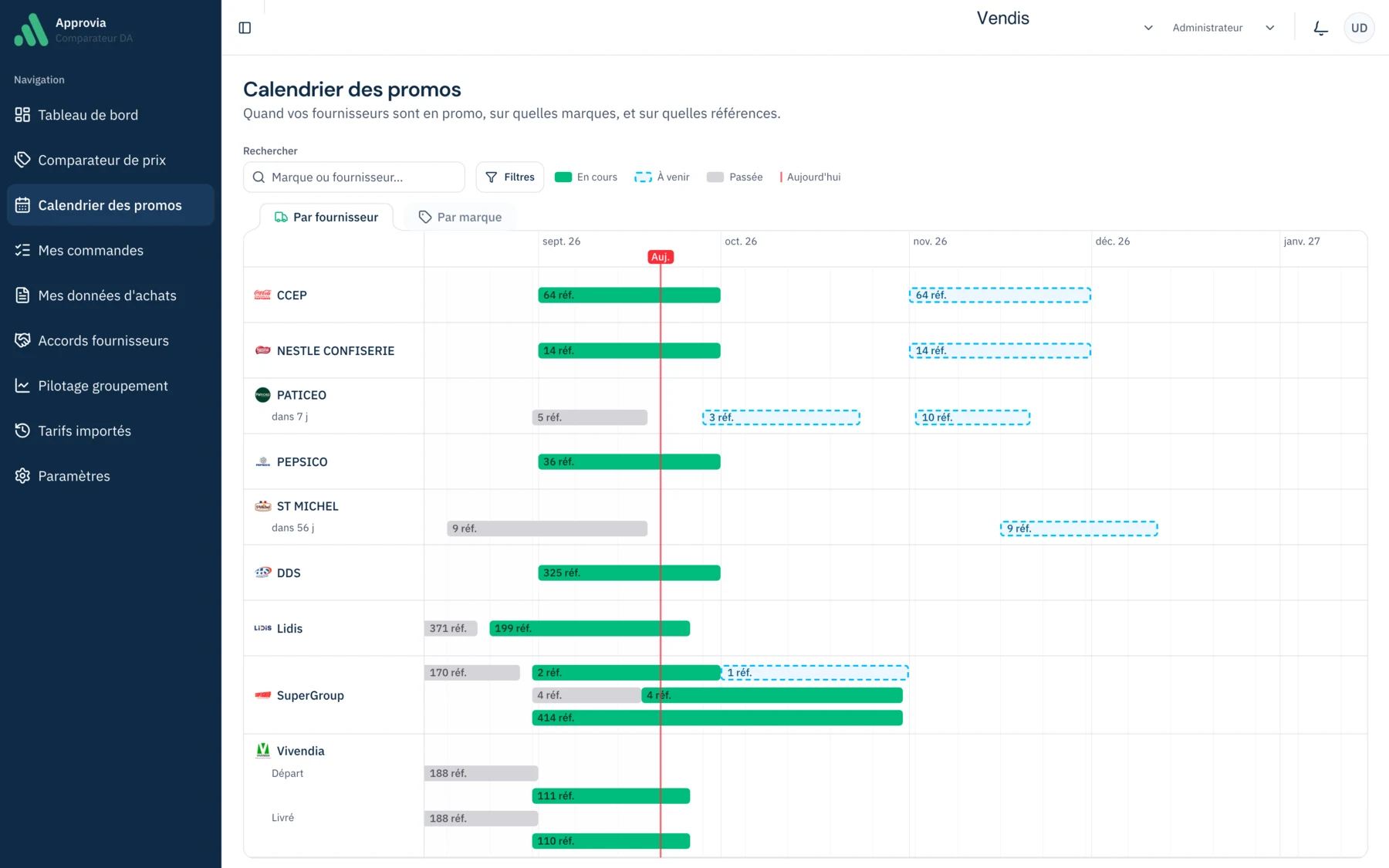Screen dimensions: 1389x868
Task: Click the En cours green legend swatch
Action: pyautogui.click(x=563, y=177)
